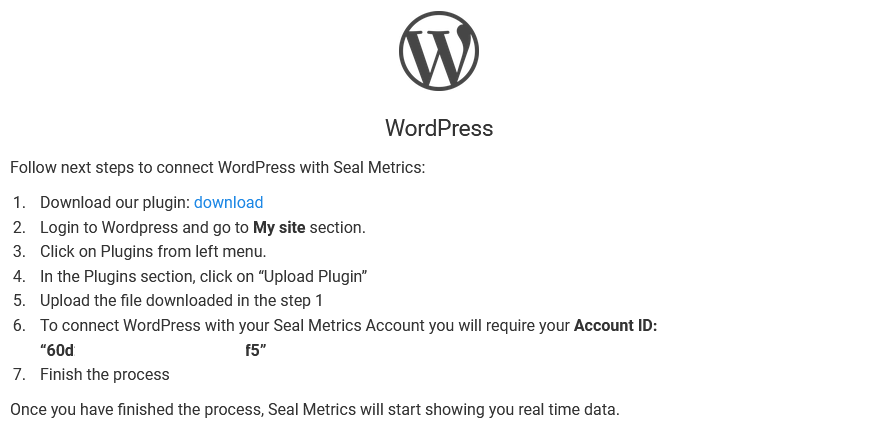Click the list number 7 marker
The image size is (876, 440).
click(20, 374)
